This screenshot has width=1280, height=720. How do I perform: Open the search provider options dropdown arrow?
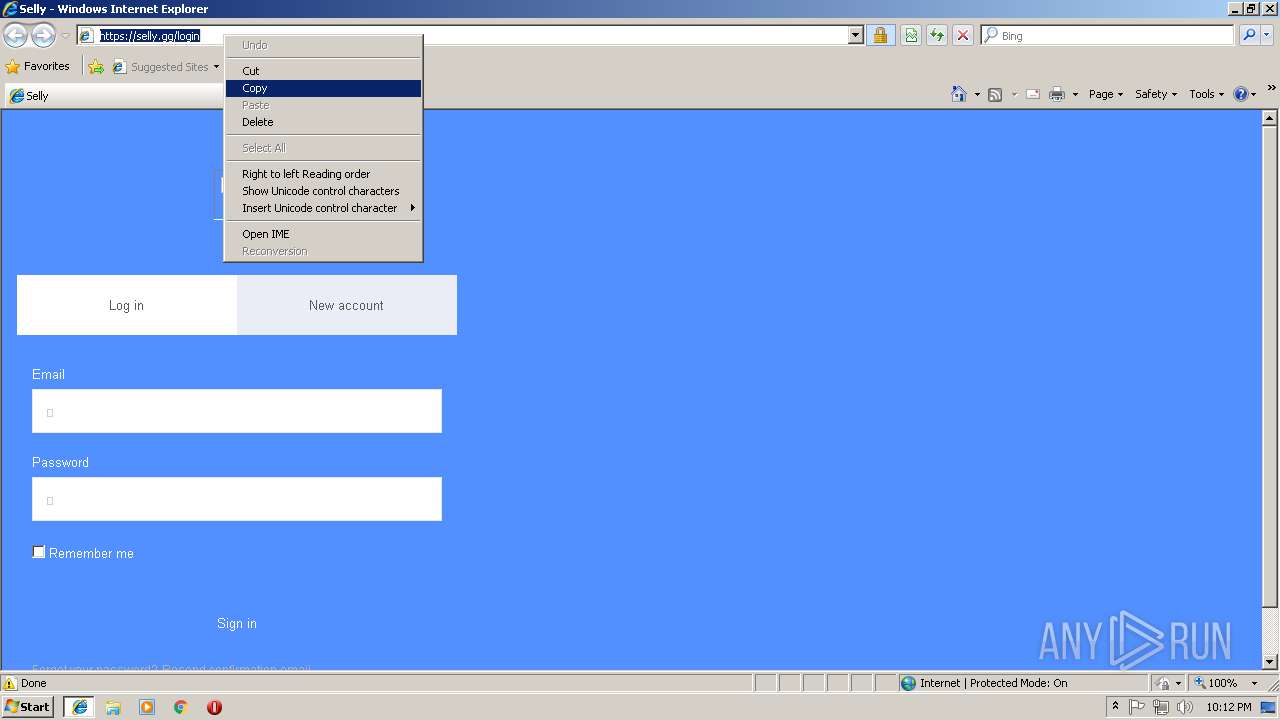pos(1267,36)
